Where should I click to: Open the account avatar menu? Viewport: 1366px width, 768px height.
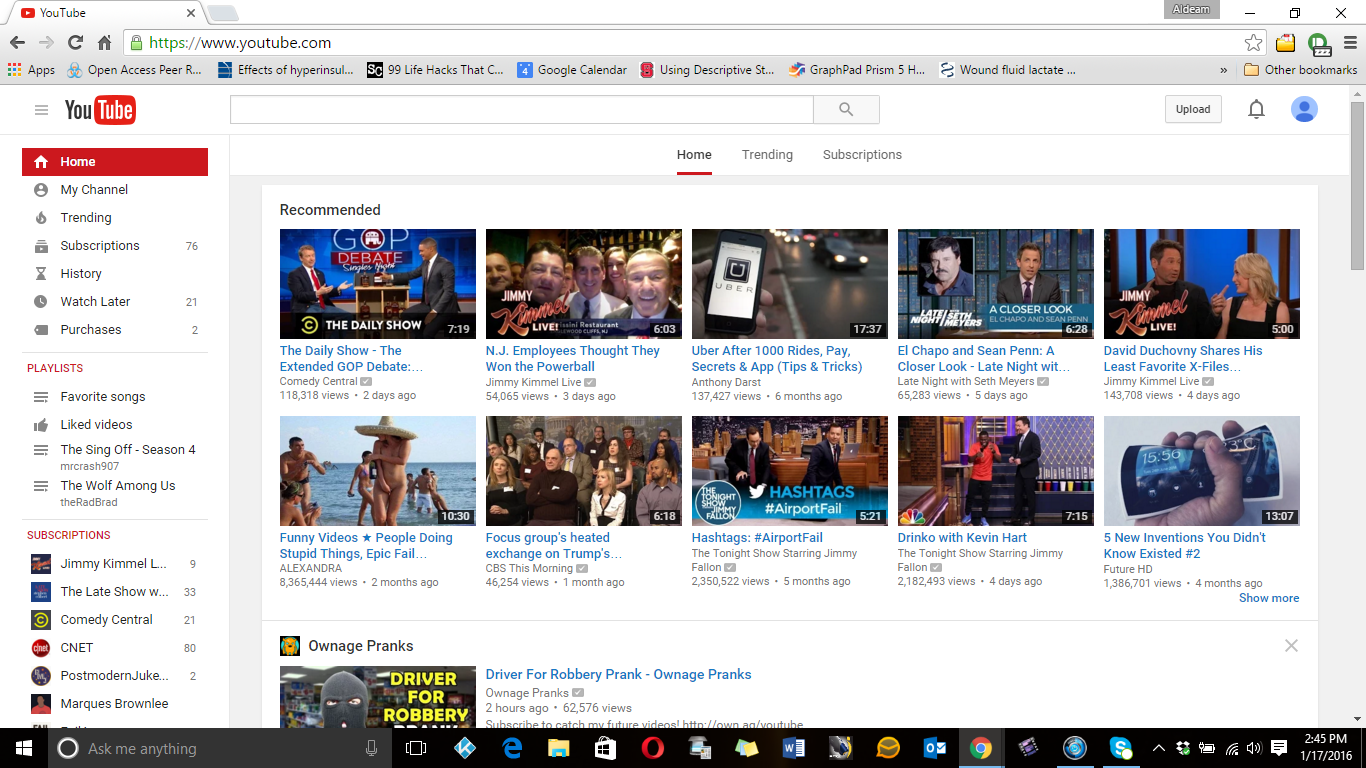click(x=1303, y=110)
